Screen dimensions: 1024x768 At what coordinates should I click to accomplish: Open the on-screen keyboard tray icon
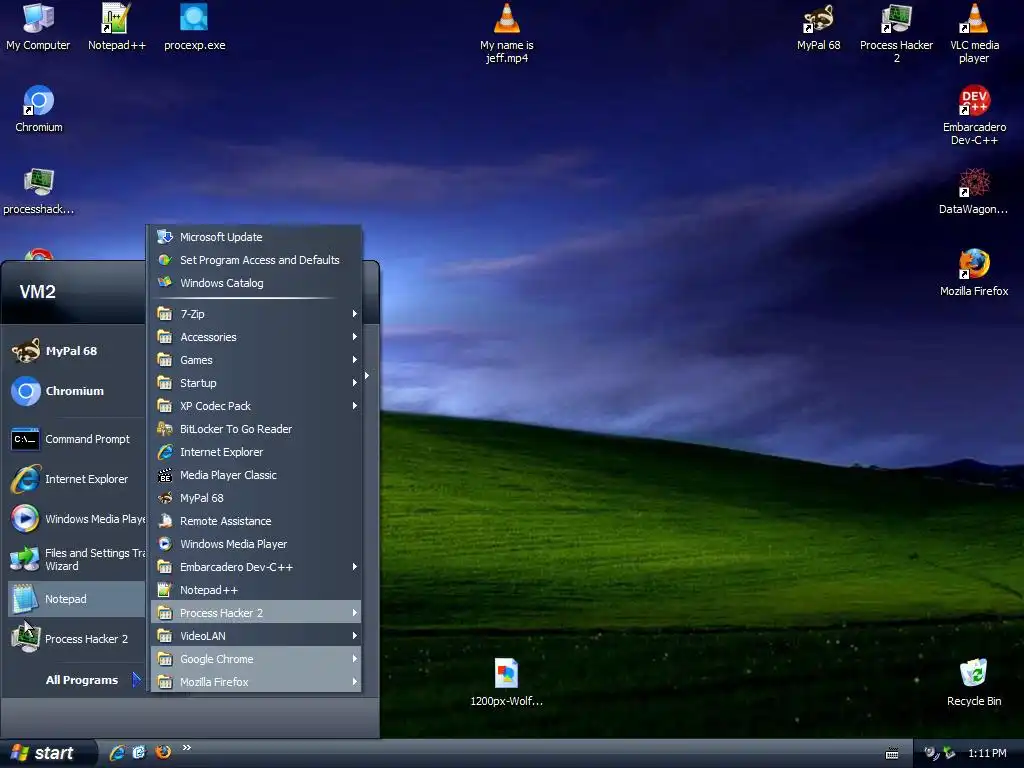[x=892, y=754]
